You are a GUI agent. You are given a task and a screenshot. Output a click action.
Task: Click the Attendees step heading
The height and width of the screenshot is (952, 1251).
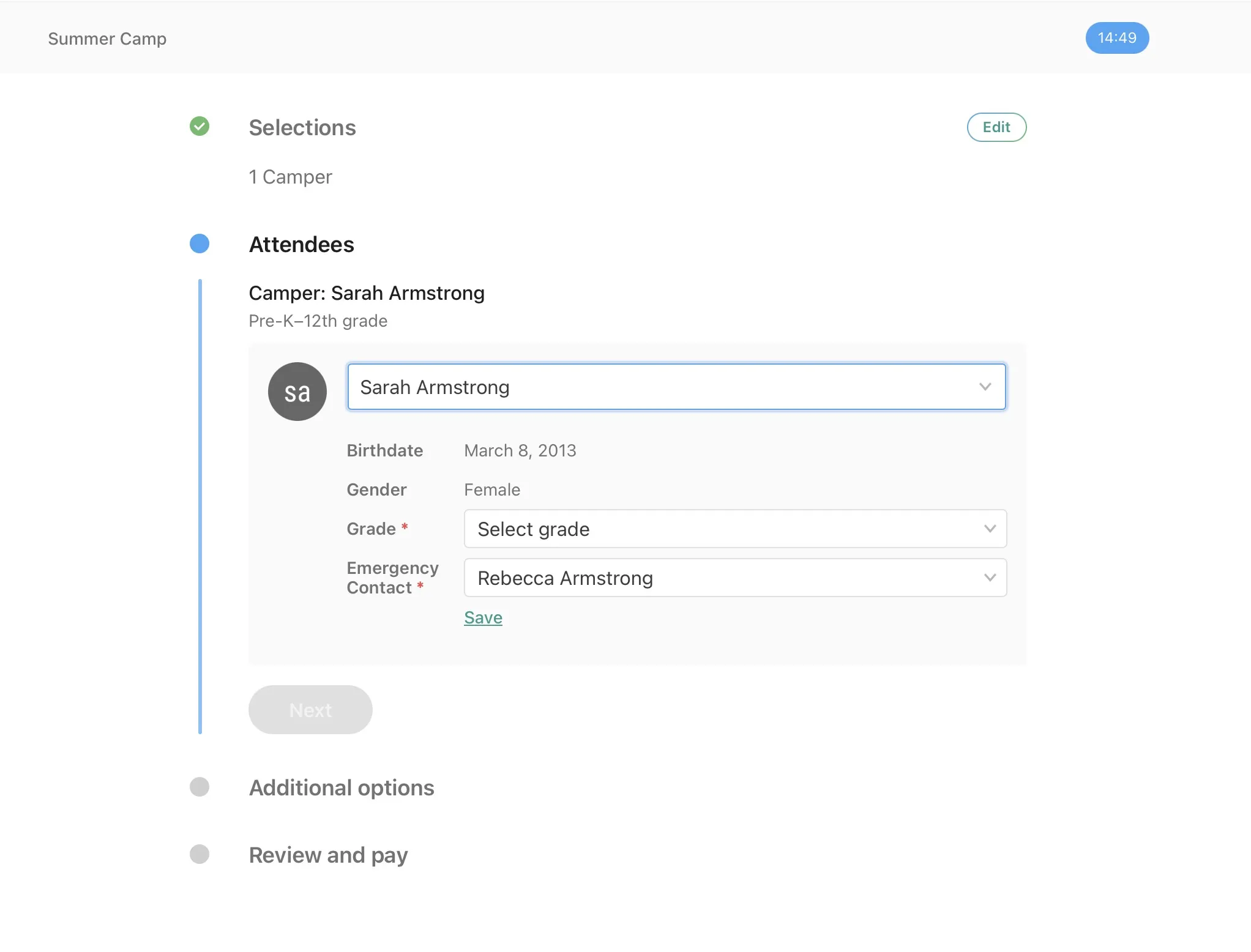[x=301, y=244]
